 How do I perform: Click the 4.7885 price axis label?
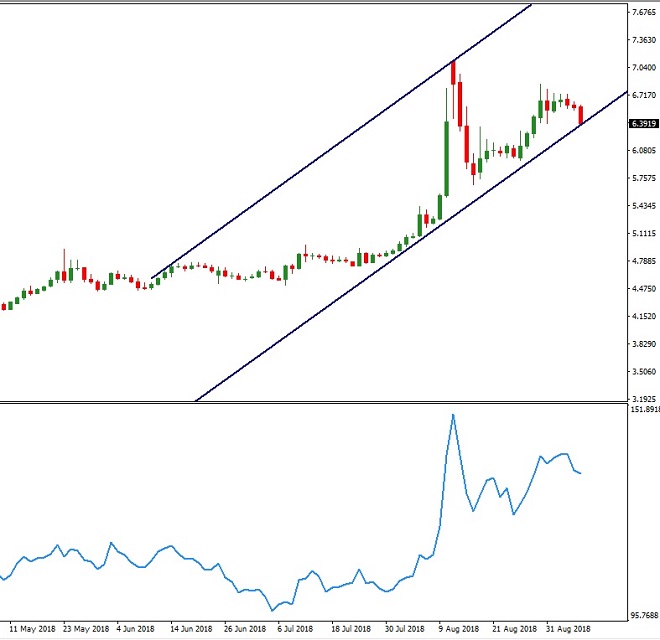[x=644, y=261]
